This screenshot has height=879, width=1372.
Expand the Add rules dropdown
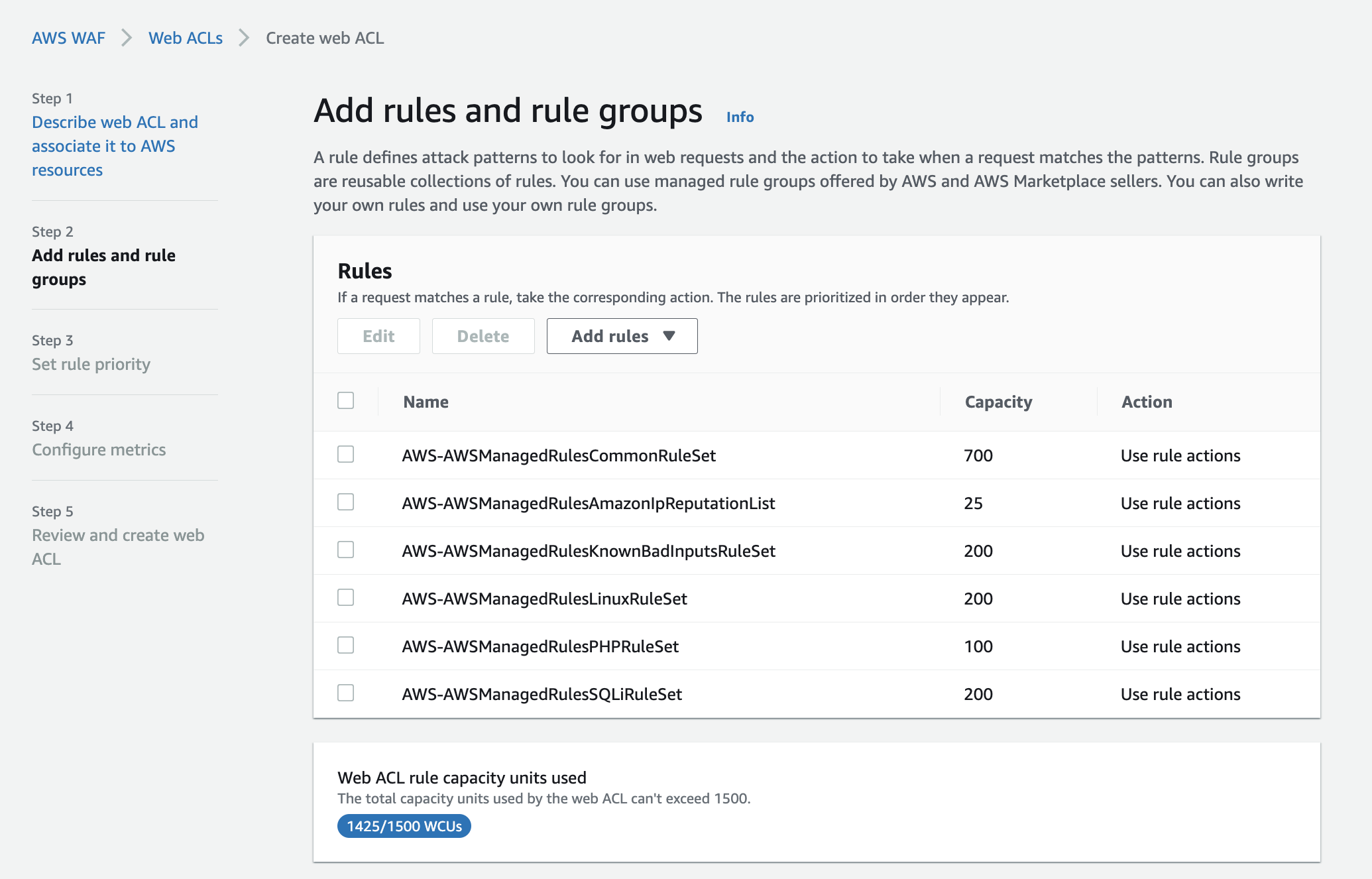pos(610,336)
